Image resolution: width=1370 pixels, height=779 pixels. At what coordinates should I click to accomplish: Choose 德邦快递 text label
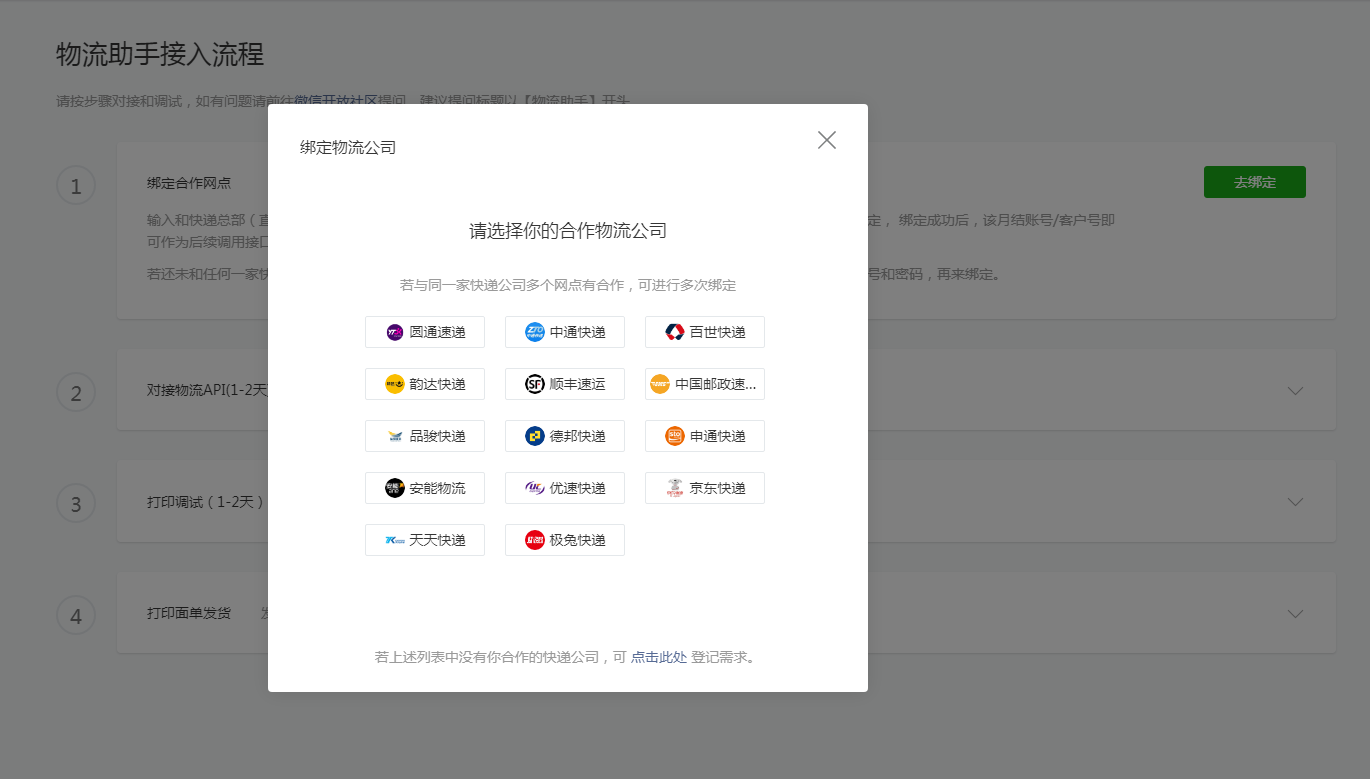pos(578,436)
